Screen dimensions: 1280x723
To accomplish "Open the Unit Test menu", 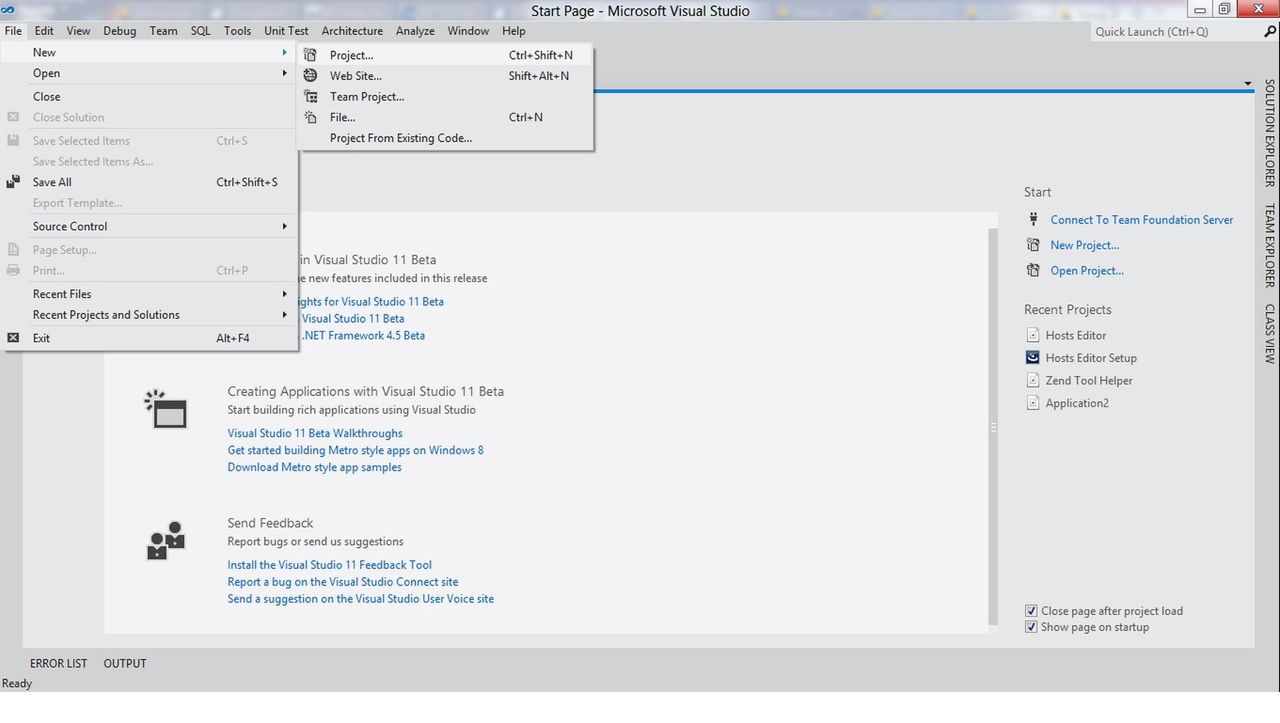I will tap(286, 31).
